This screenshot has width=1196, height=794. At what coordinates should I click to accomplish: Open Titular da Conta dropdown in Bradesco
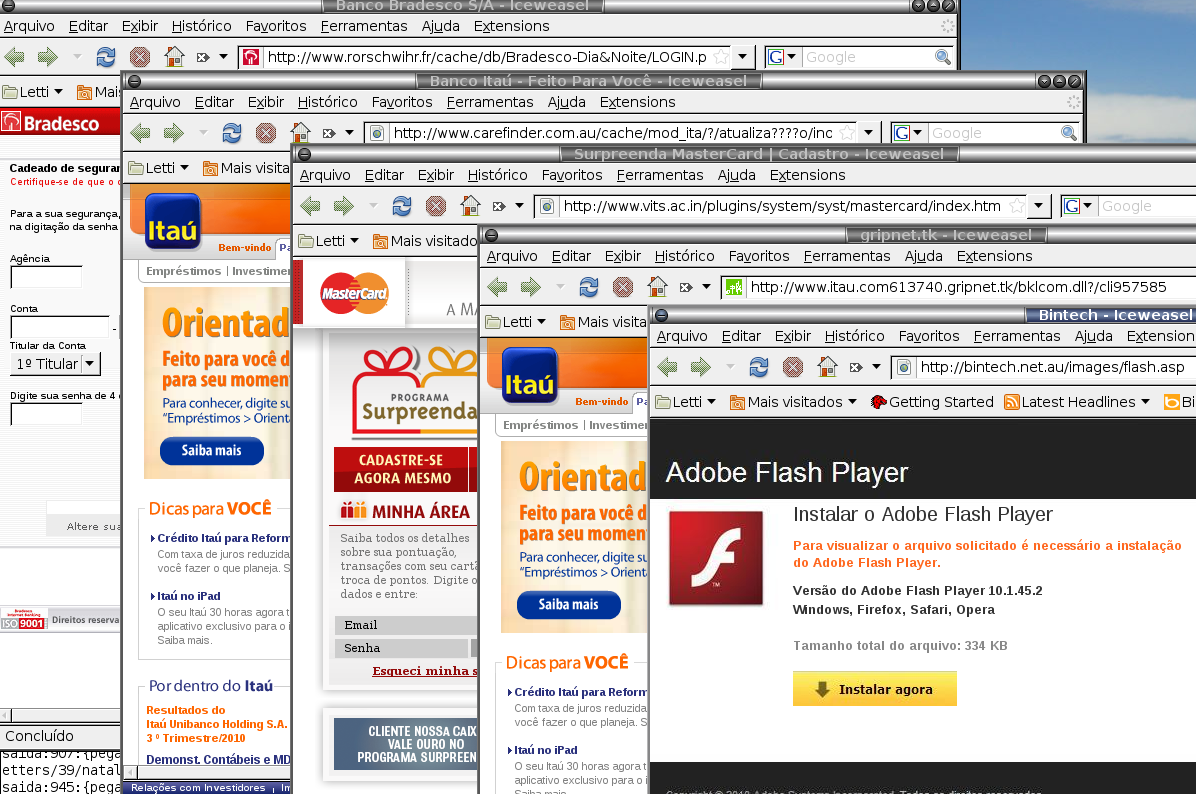pos(55,364)
